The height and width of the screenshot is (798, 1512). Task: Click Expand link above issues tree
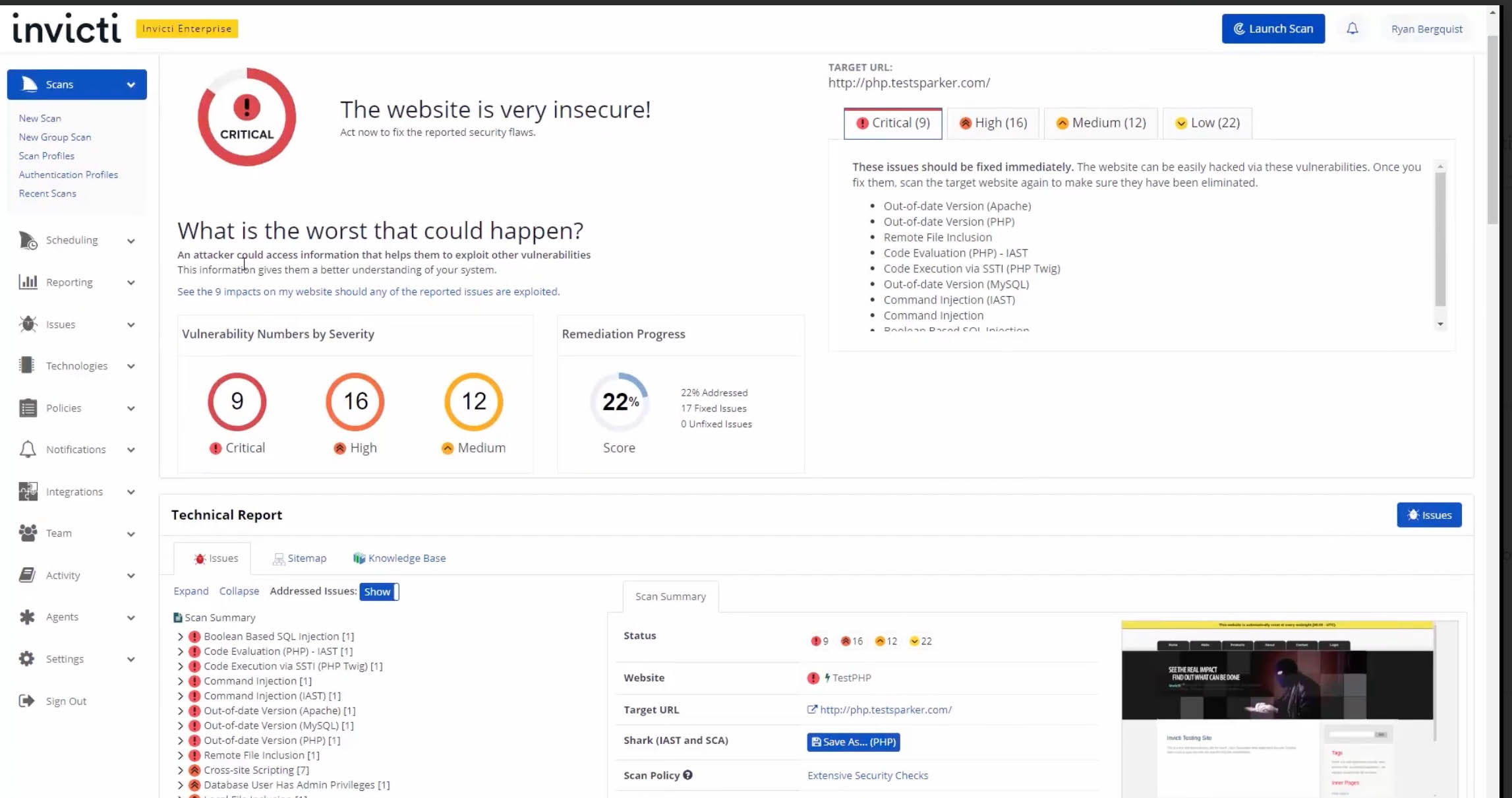(x=190, y=591)
